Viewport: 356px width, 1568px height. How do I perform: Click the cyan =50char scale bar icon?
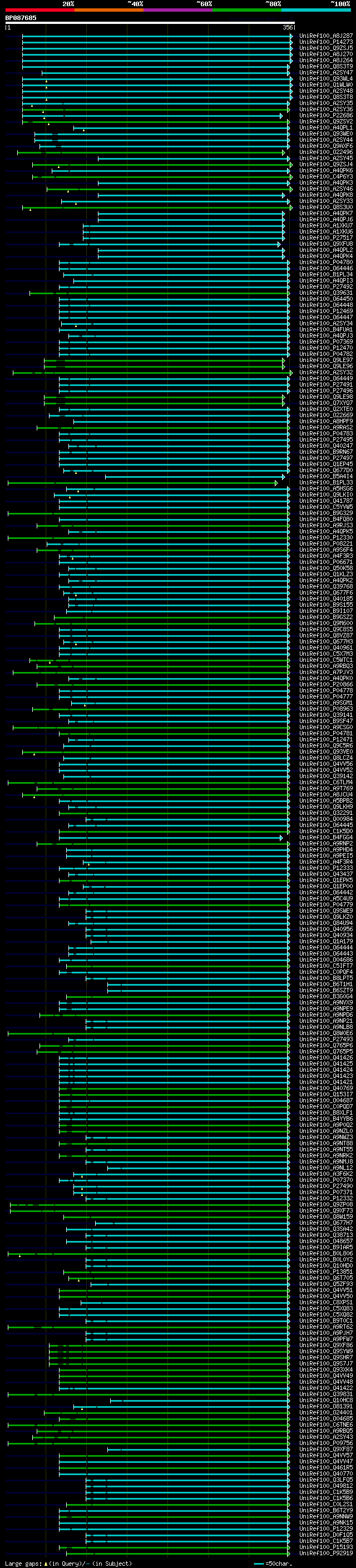click(x=259, y=1563)
